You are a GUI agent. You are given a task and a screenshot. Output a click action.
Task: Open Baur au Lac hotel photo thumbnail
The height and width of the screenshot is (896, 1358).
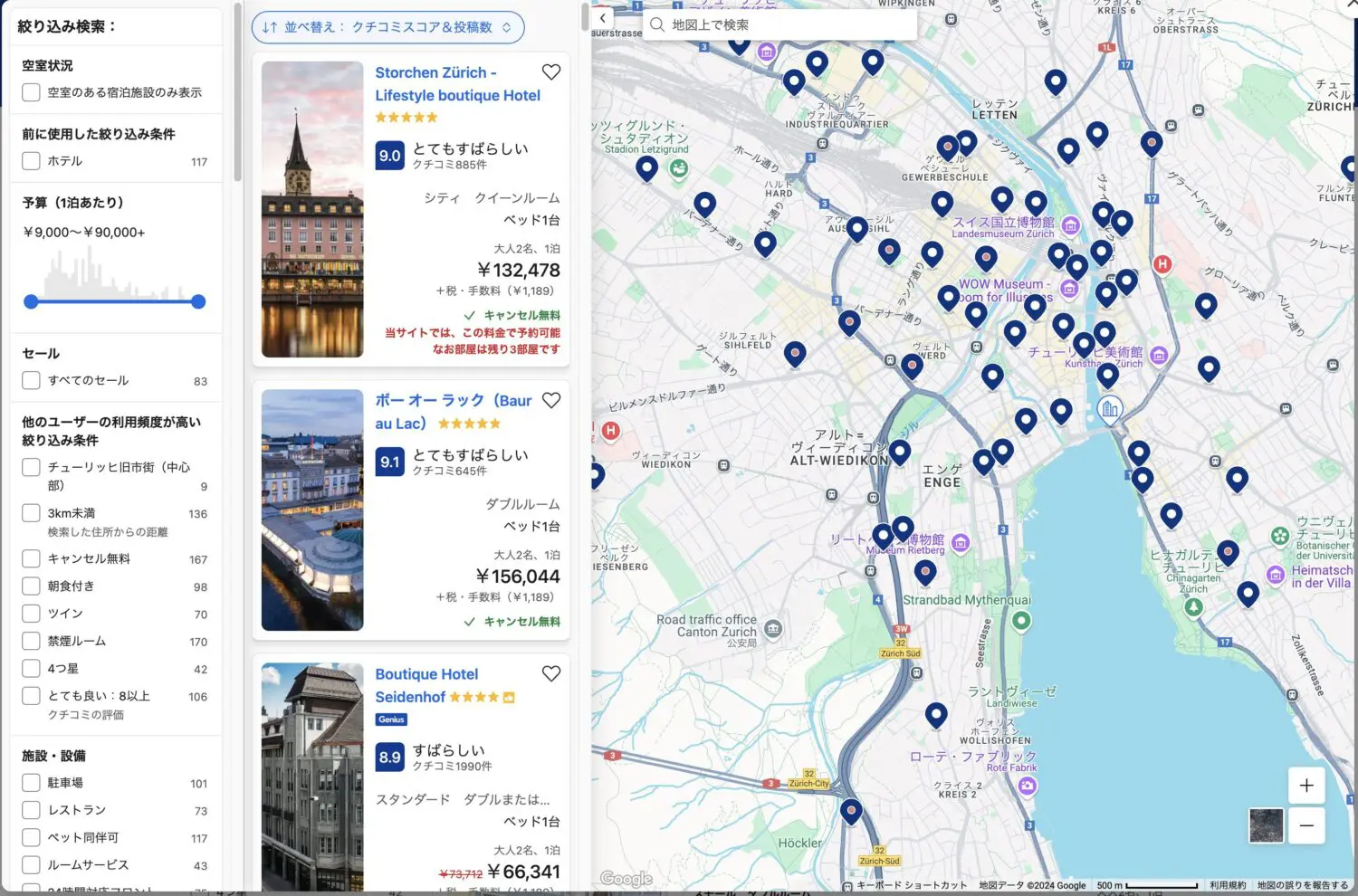312,510
